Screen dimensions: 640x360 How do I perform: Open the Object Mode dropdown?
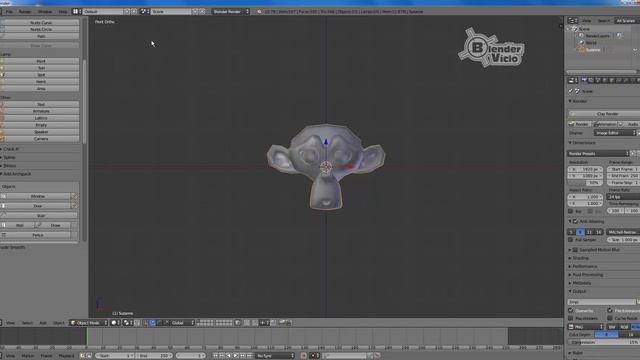click(x=89, y=323)
